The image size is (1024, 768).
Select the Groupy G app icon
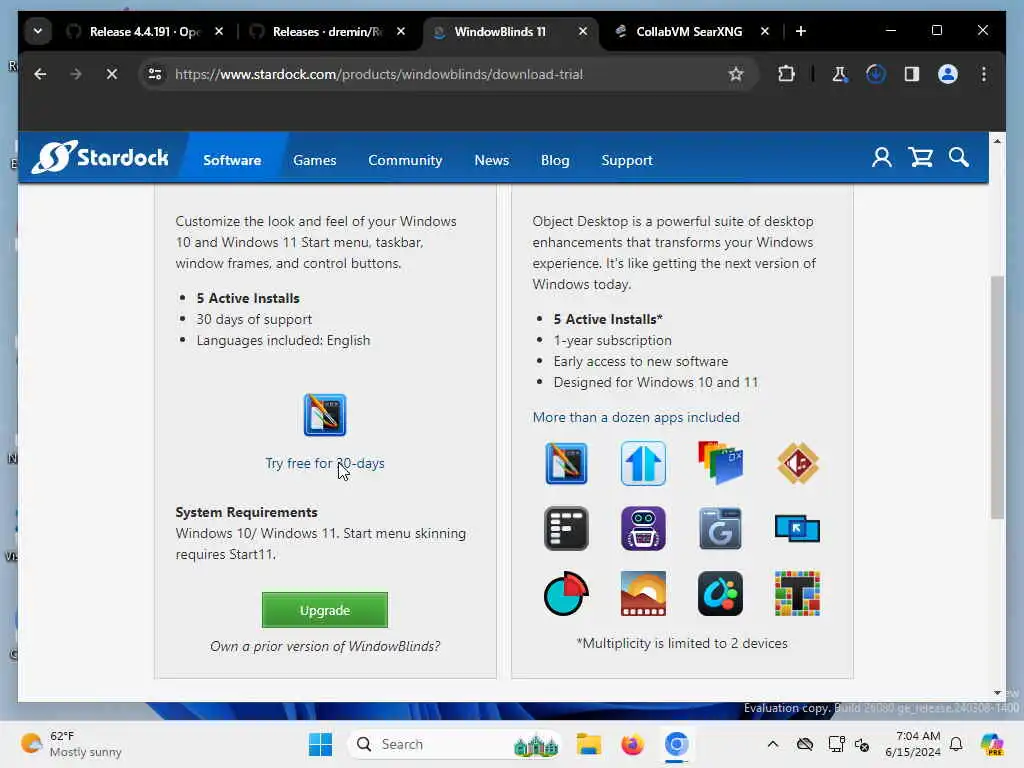point(720,528)
